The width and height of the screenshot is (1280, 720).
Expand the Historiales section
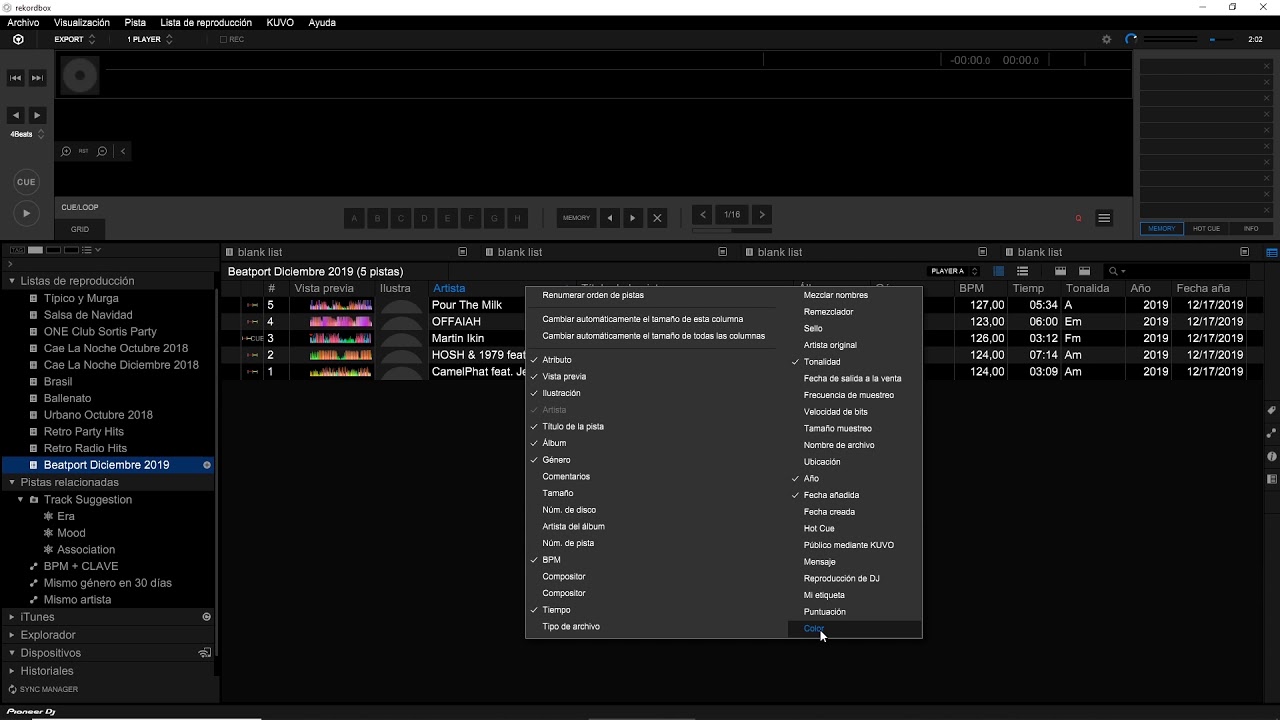click(x=12, y=671)
